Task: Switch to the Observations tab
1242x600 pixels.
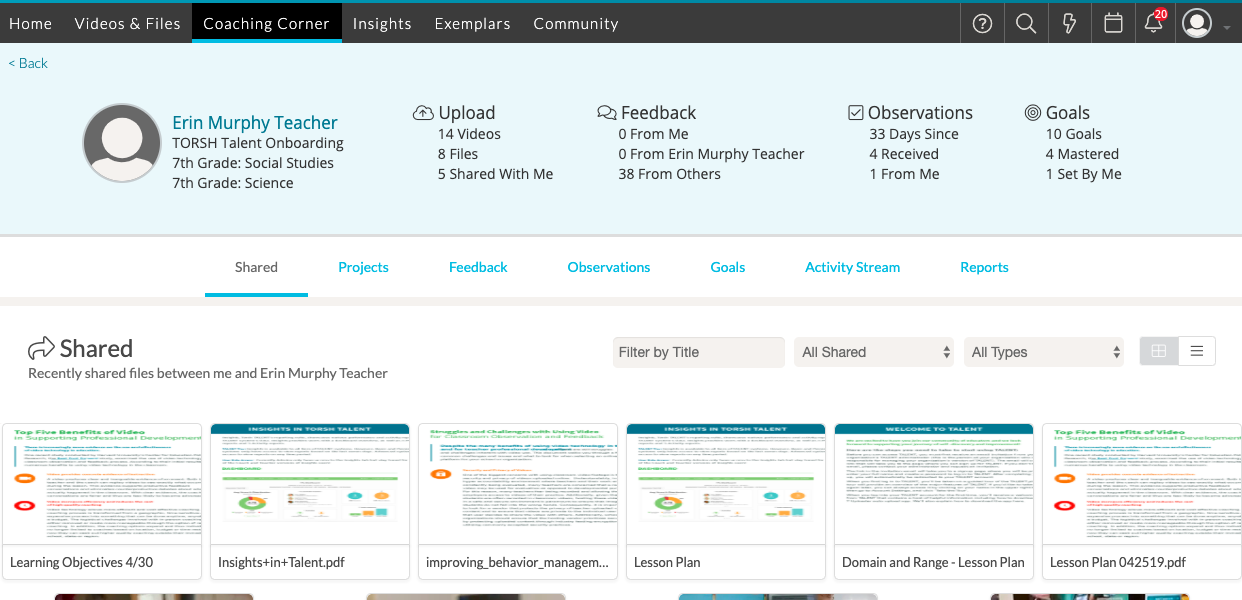Action: (608, 267)
